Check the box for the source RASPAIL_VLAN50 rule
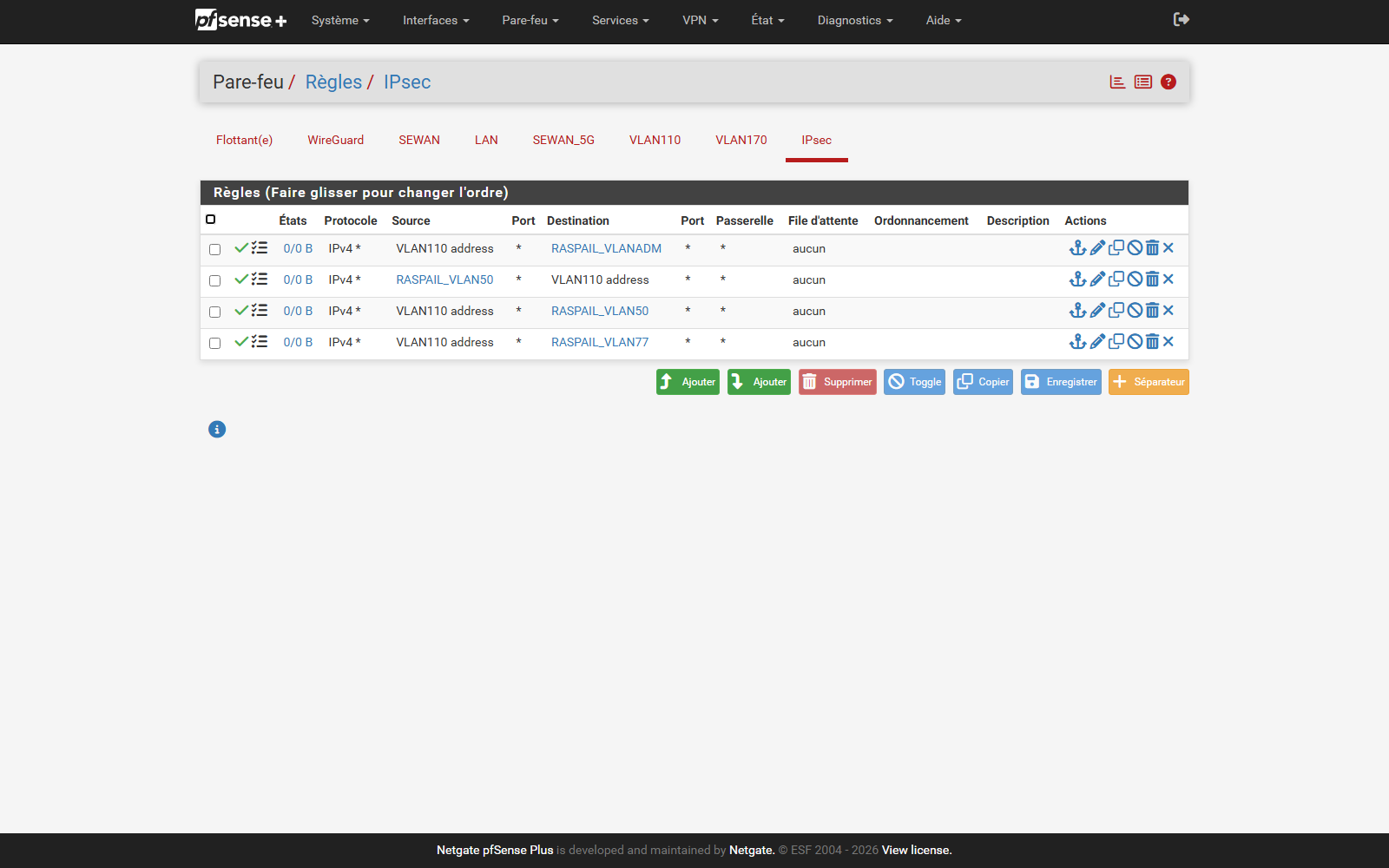The height and width of the screenshot is (868, 1389). tap(214, 280)
